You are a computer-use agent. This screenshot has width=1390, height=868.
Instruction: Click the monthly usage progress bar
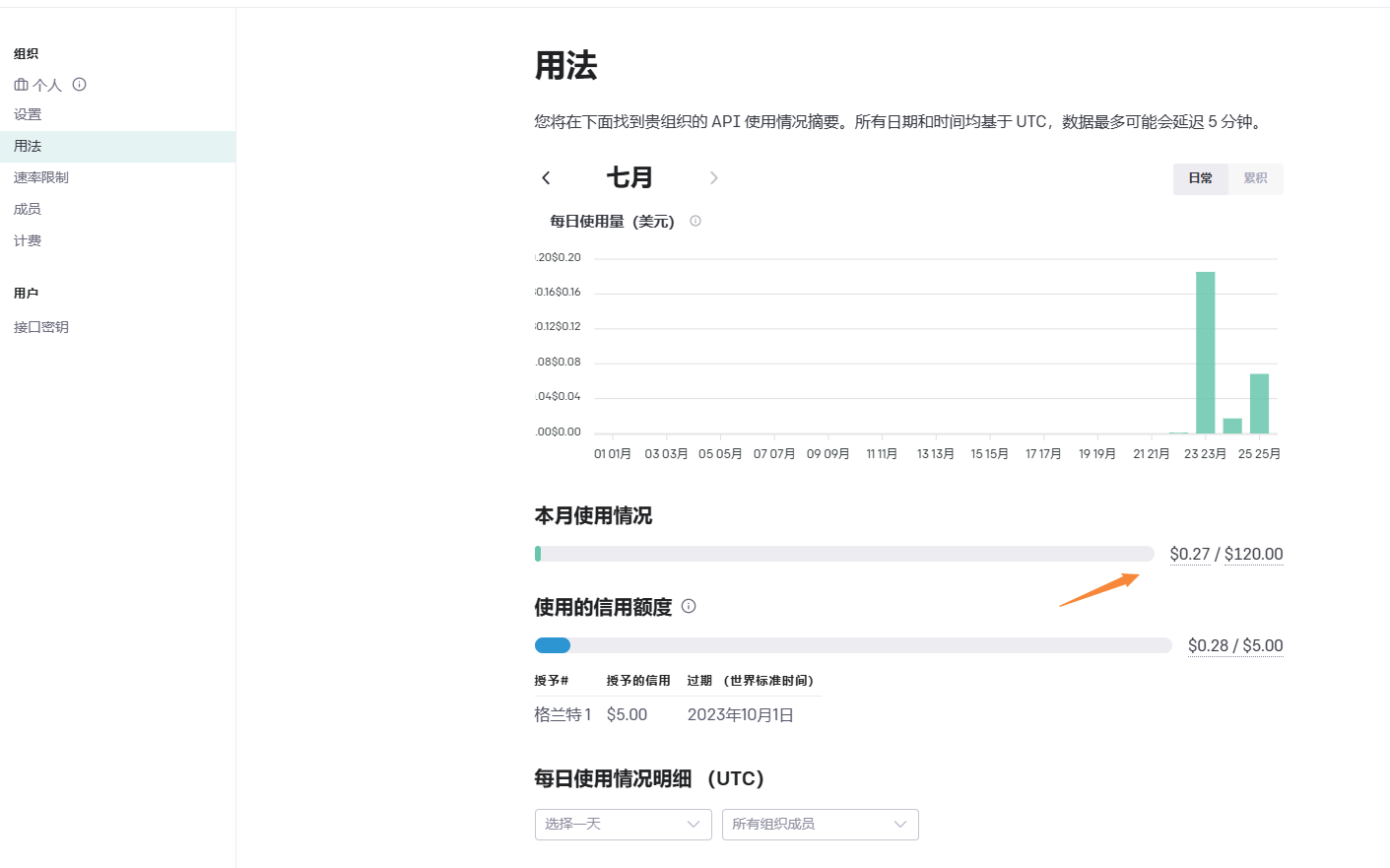(x=847, y=554)
